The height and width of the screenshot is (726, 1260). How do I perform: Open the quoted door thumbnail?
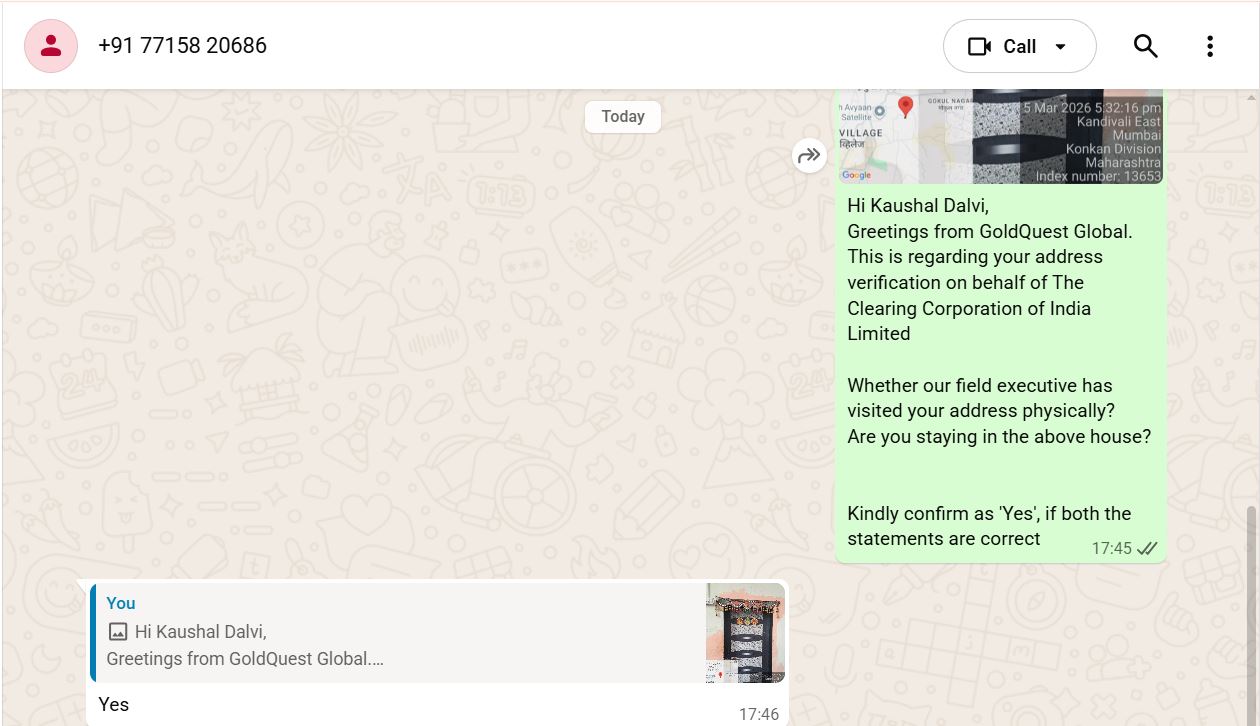click(x=745, y=633)
